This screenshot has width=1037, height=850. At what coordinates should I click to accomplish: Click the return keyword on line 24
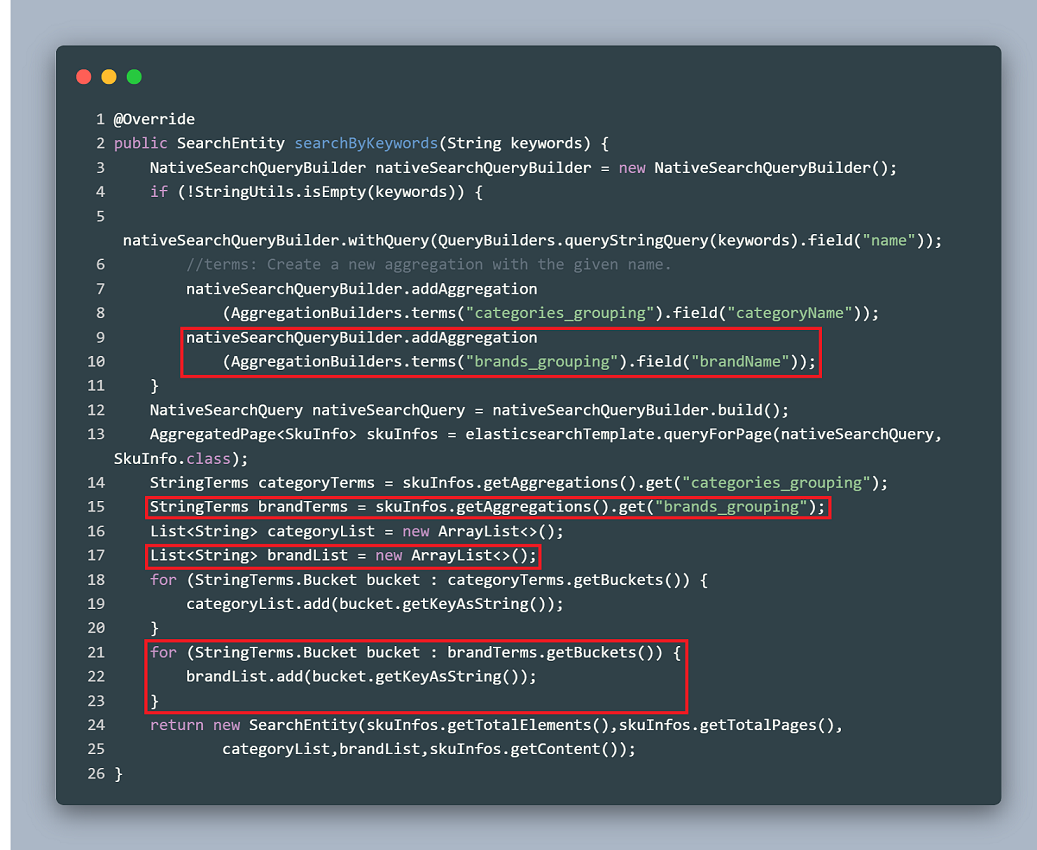(177, 725)
